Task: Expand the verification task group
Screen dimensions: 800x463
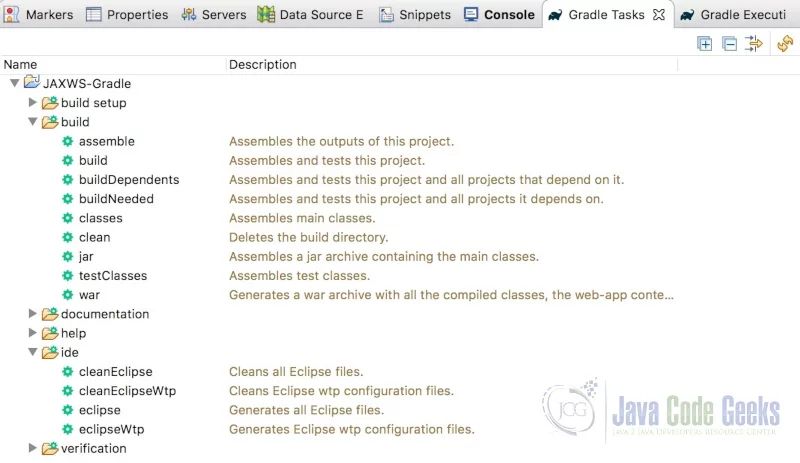Action: pyautogui.click(x=33, y=448)
